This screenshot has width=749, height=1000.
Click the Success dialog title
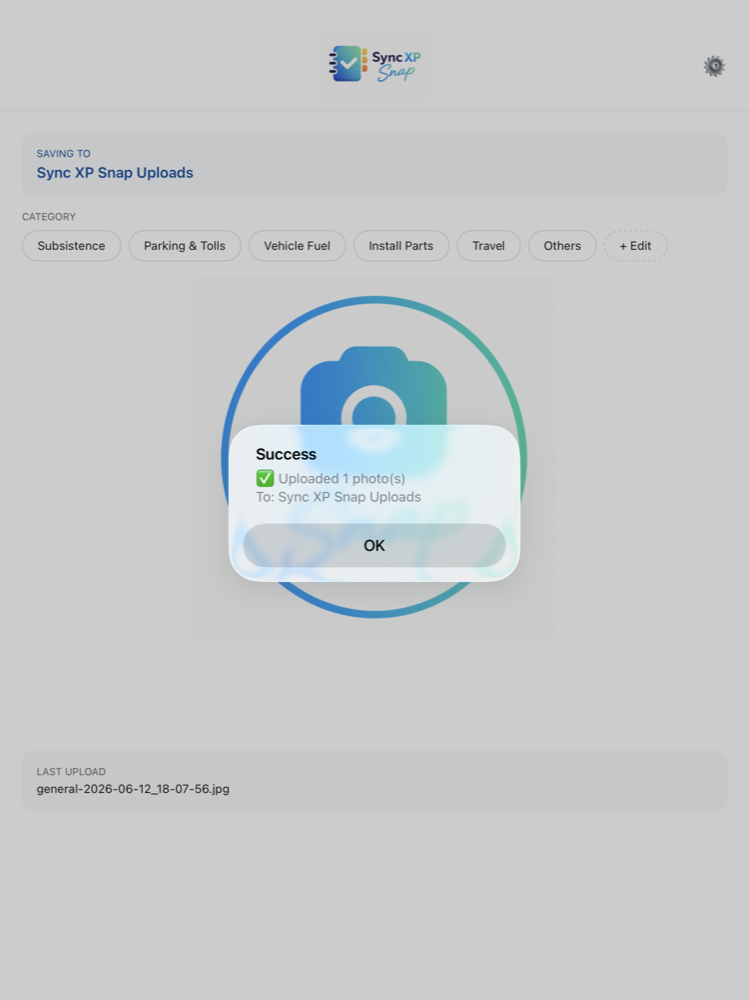click(x=286, y=454)
